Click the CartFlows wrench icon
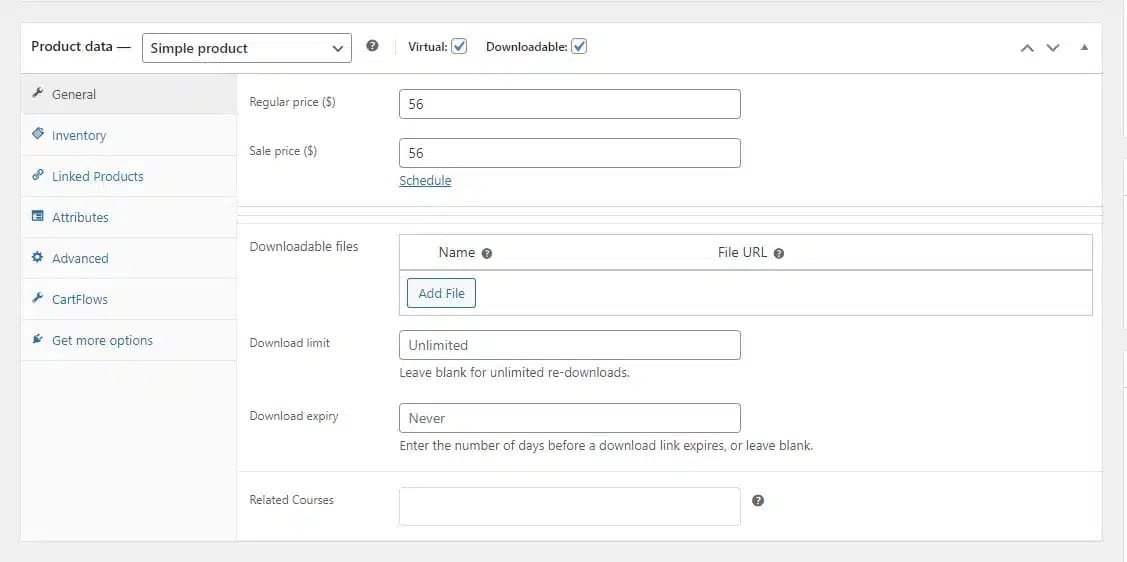Screen dimensions: 1127x562 click(x=38, y=298)
